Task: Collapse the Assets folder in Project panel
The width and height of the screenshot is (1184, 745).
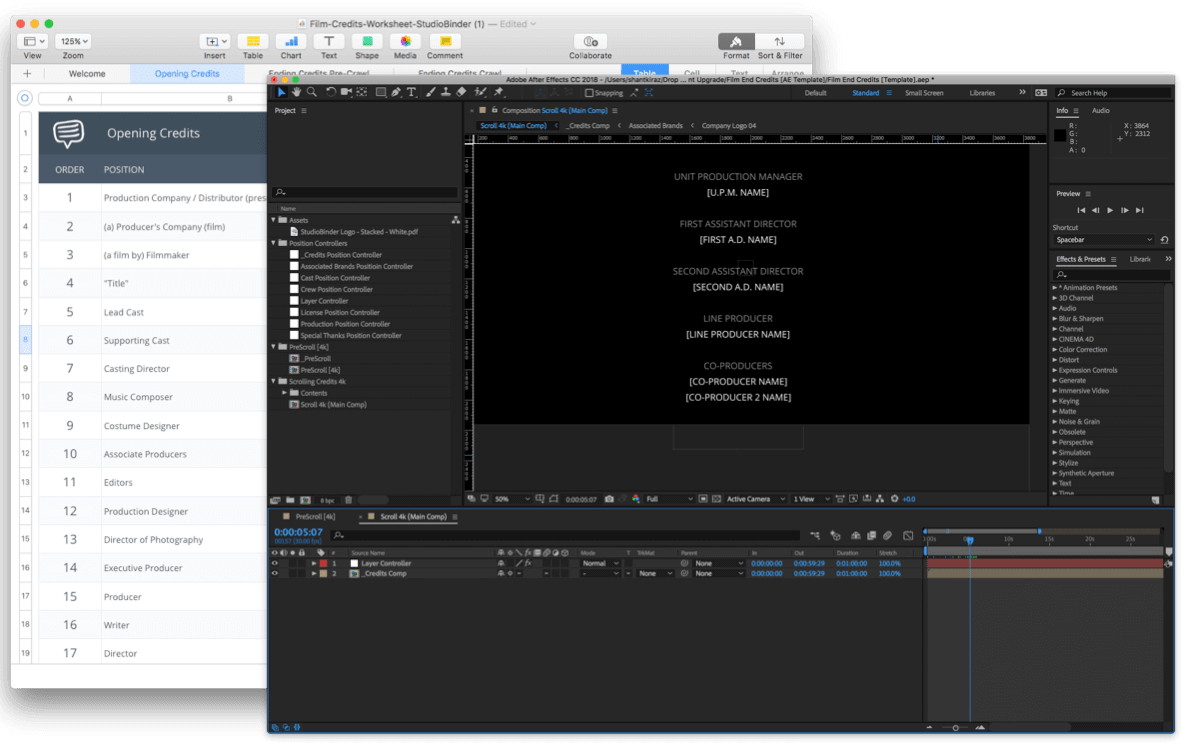Action: tap(274, 220)
